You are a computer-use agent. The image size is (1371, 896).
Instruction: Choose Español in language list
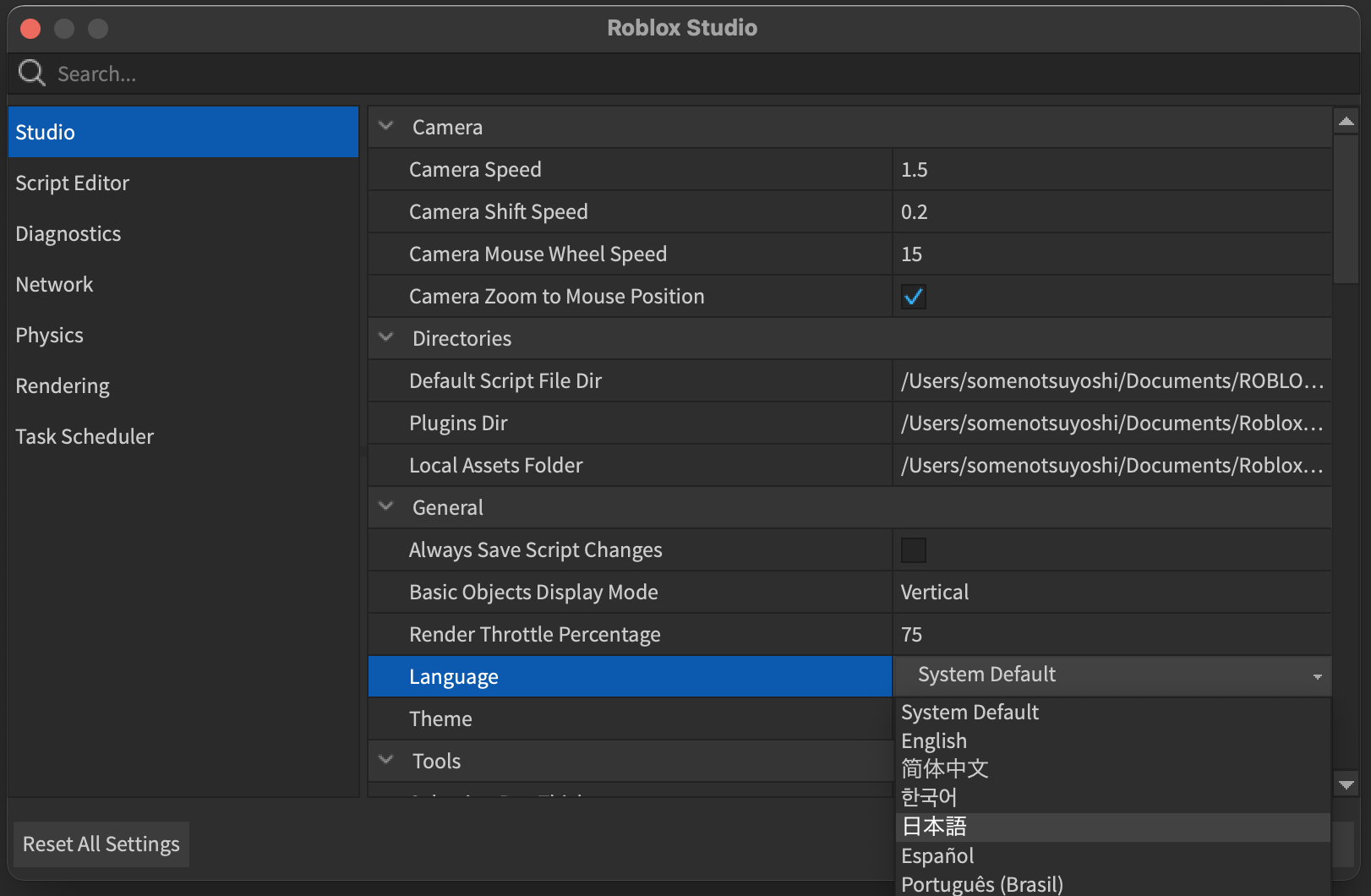[x=1112, y=855]
